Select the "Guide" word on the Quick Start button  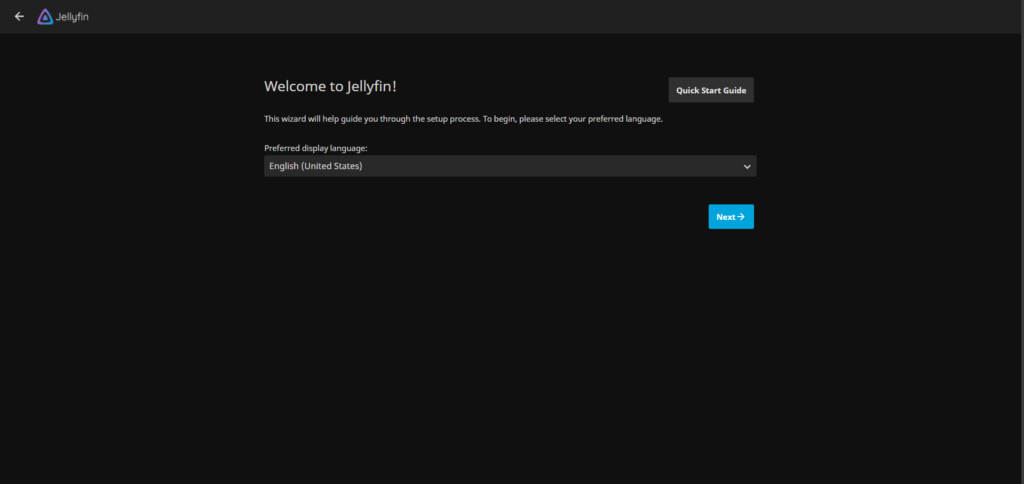(x=734, y=91)
